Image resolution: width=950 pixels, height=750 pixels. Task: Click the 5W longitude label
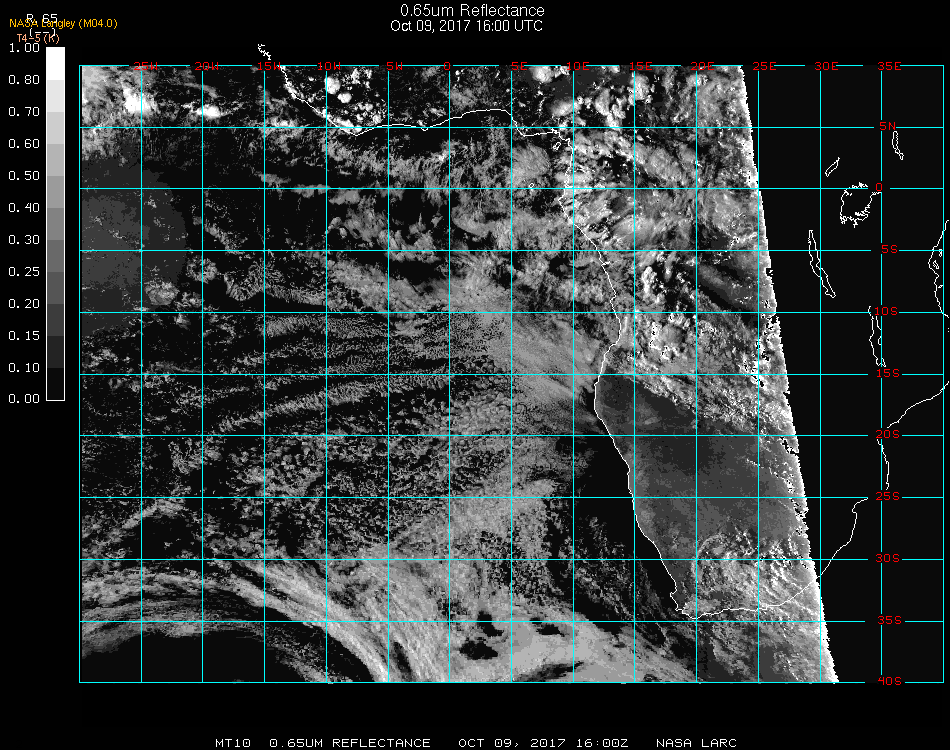point(394,66)
